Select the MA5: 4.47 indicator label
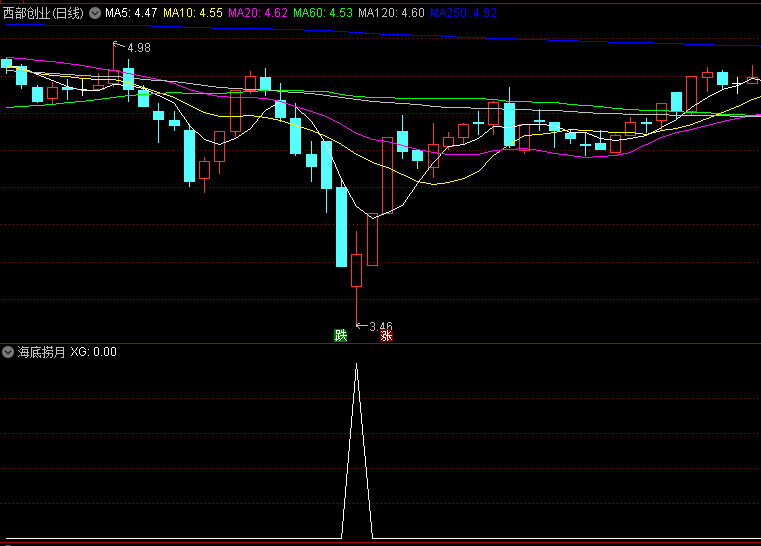761x546 pixels. [x=131, y=13]
